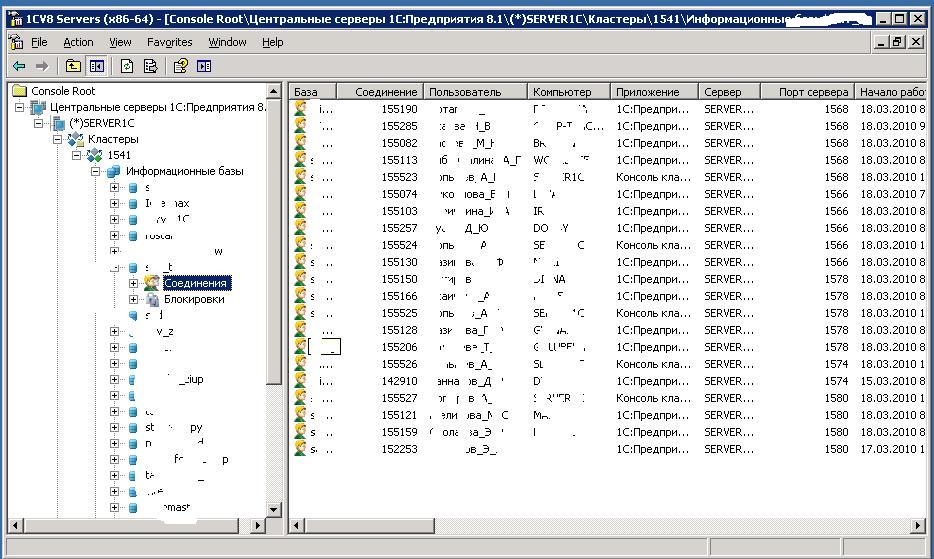Expand the Соединения node
Image resolution: width=934 pixels, height=559 pixels.
[133, 283]
